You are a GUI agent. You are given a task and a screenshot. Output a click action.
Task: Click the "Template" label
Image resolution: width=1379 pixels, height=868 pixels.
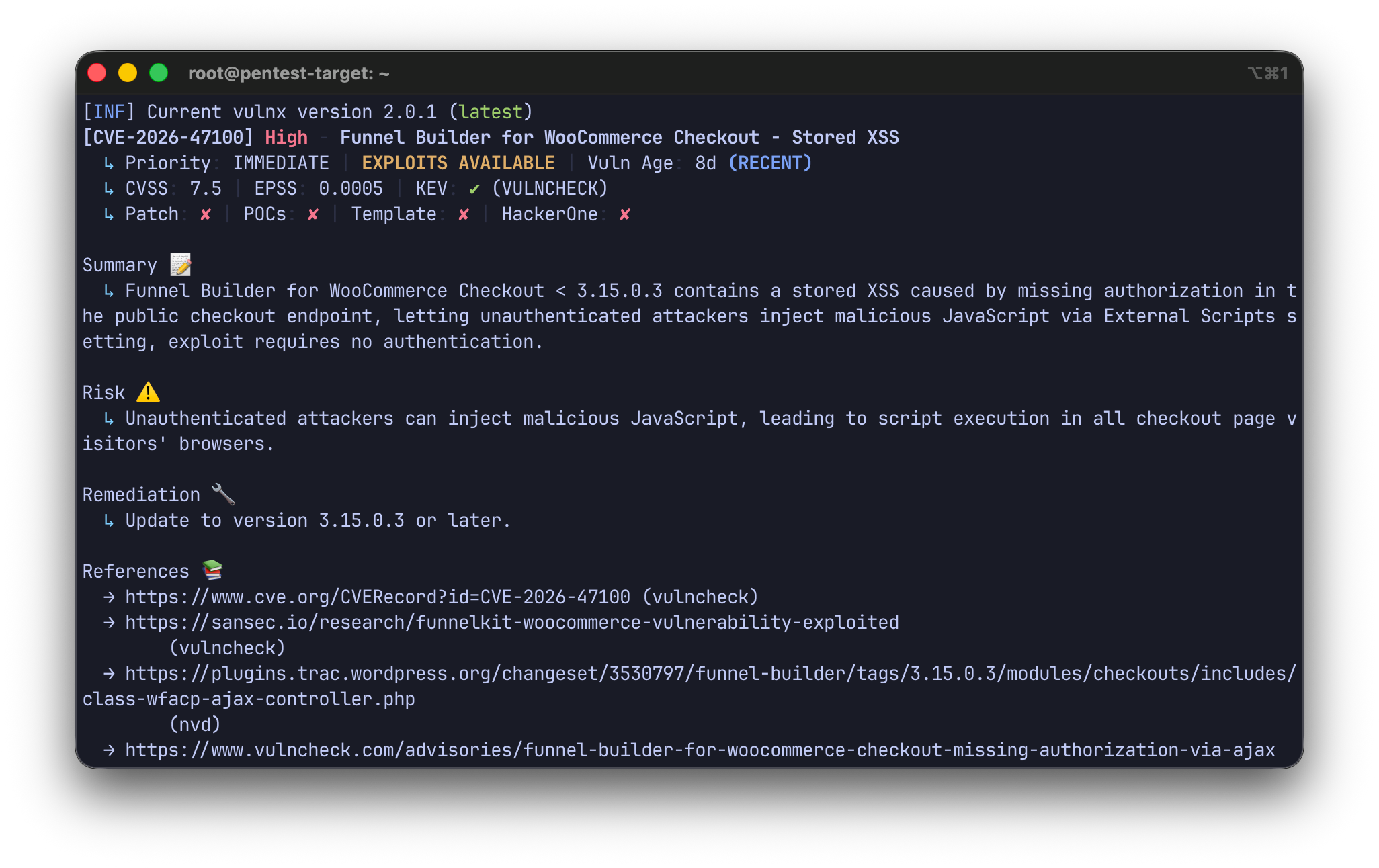394,214
